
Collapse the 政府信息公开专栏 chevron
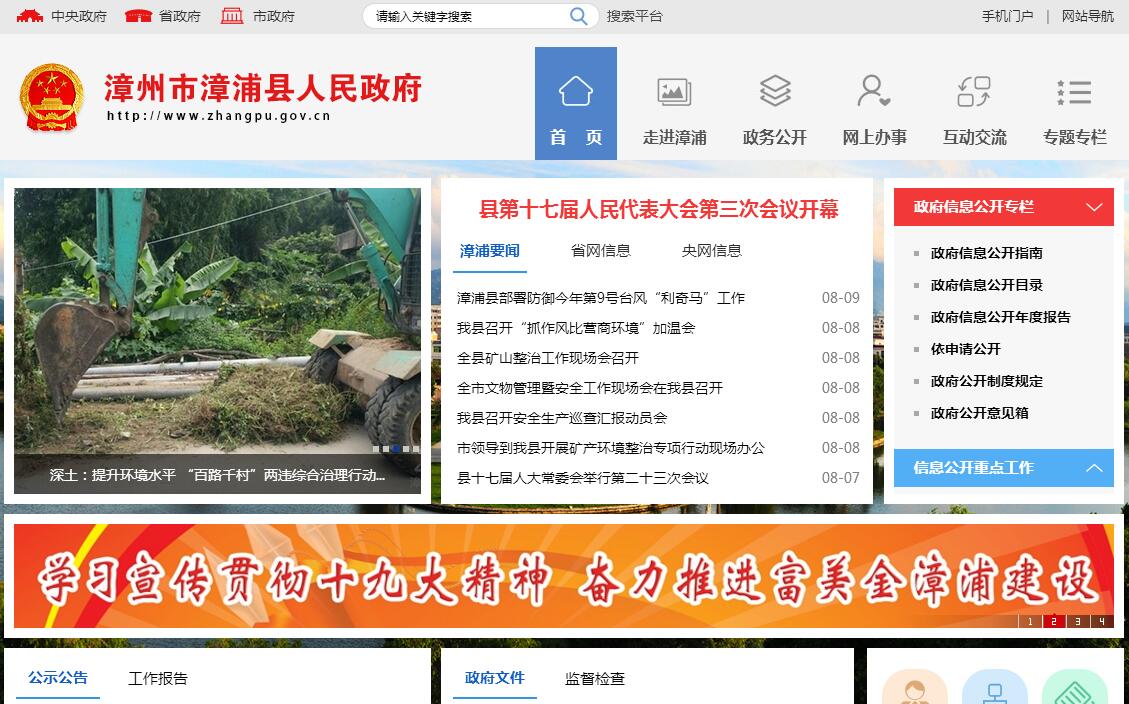[x=1094, y=207]
